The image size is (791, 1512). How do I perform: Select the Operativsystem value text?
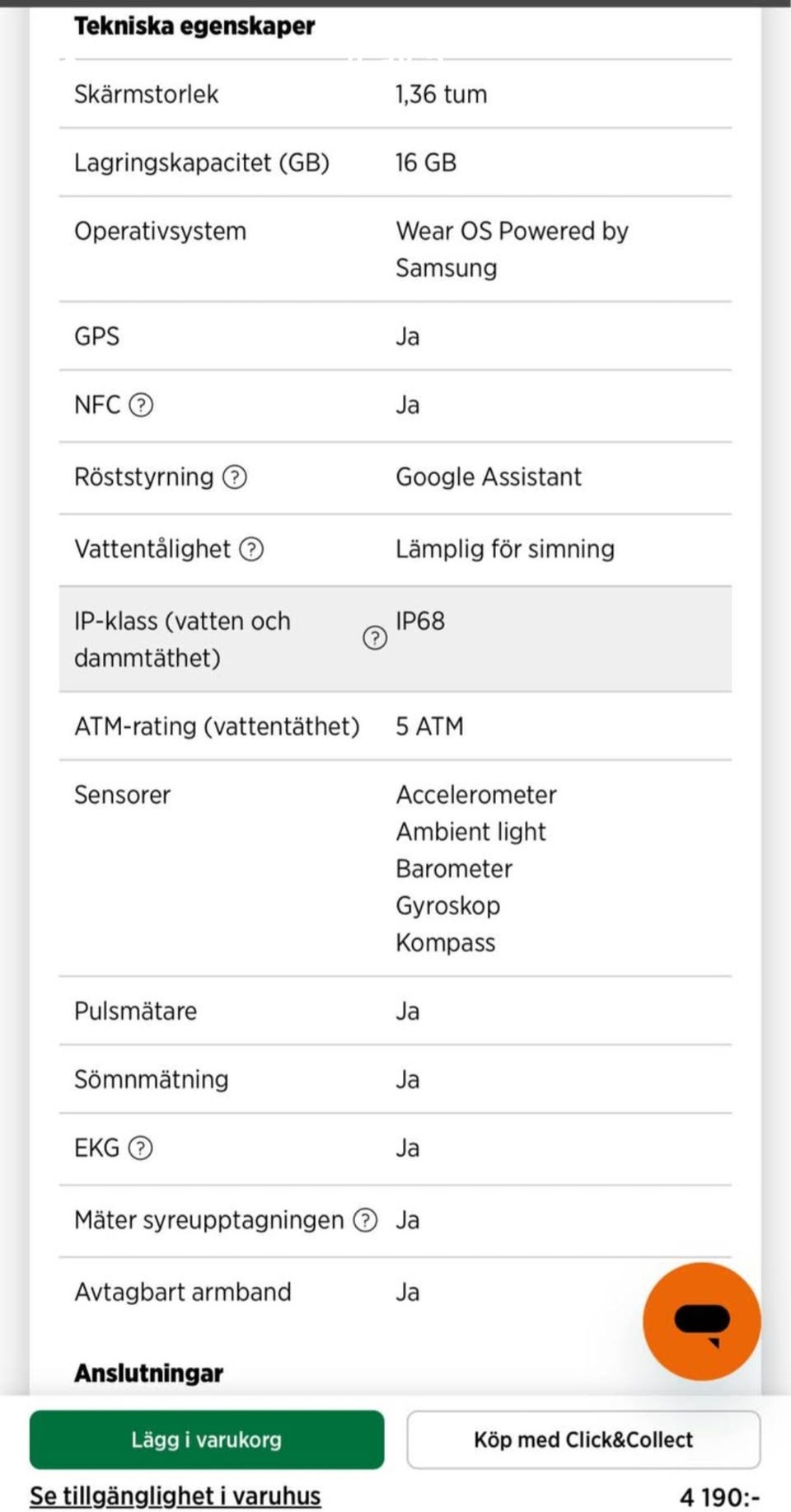point(512,249)
